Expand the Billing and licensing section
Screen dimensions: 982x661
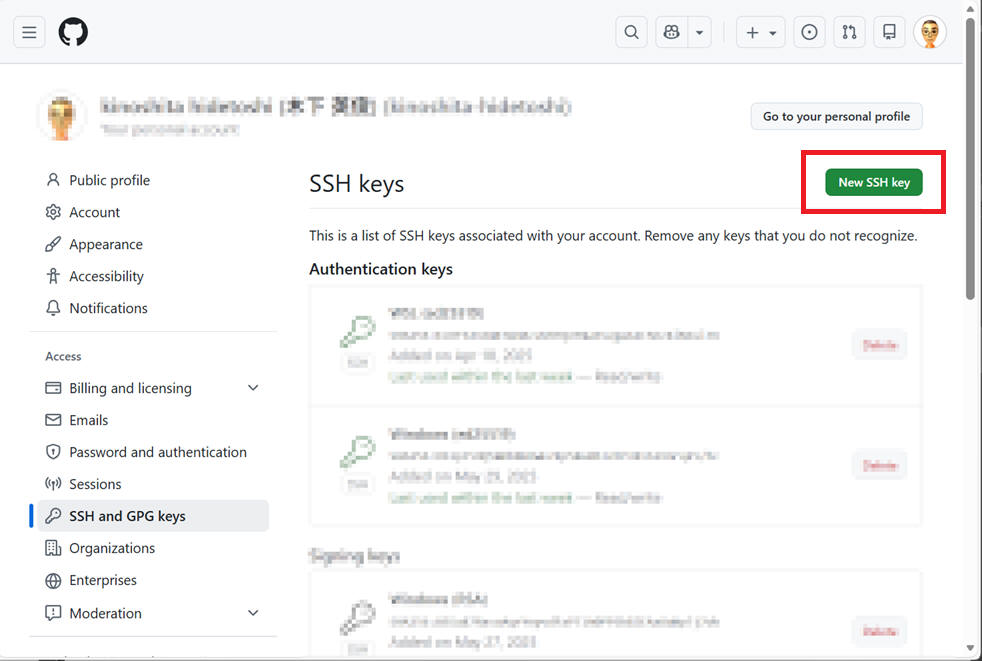(253, 388)
